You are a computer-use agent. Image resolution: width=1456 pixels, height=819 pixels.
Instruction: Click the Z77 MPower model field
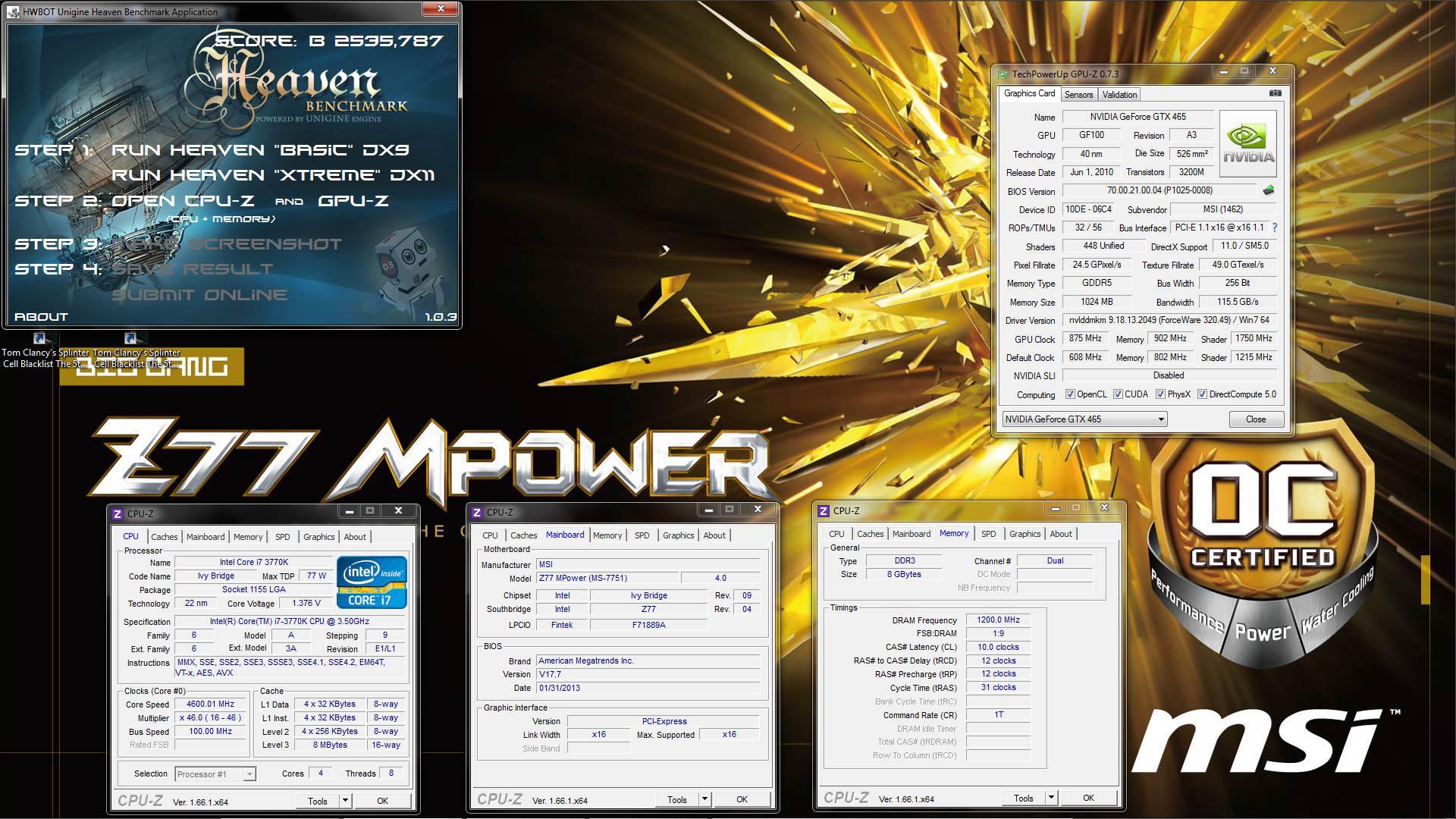(607, 578)
